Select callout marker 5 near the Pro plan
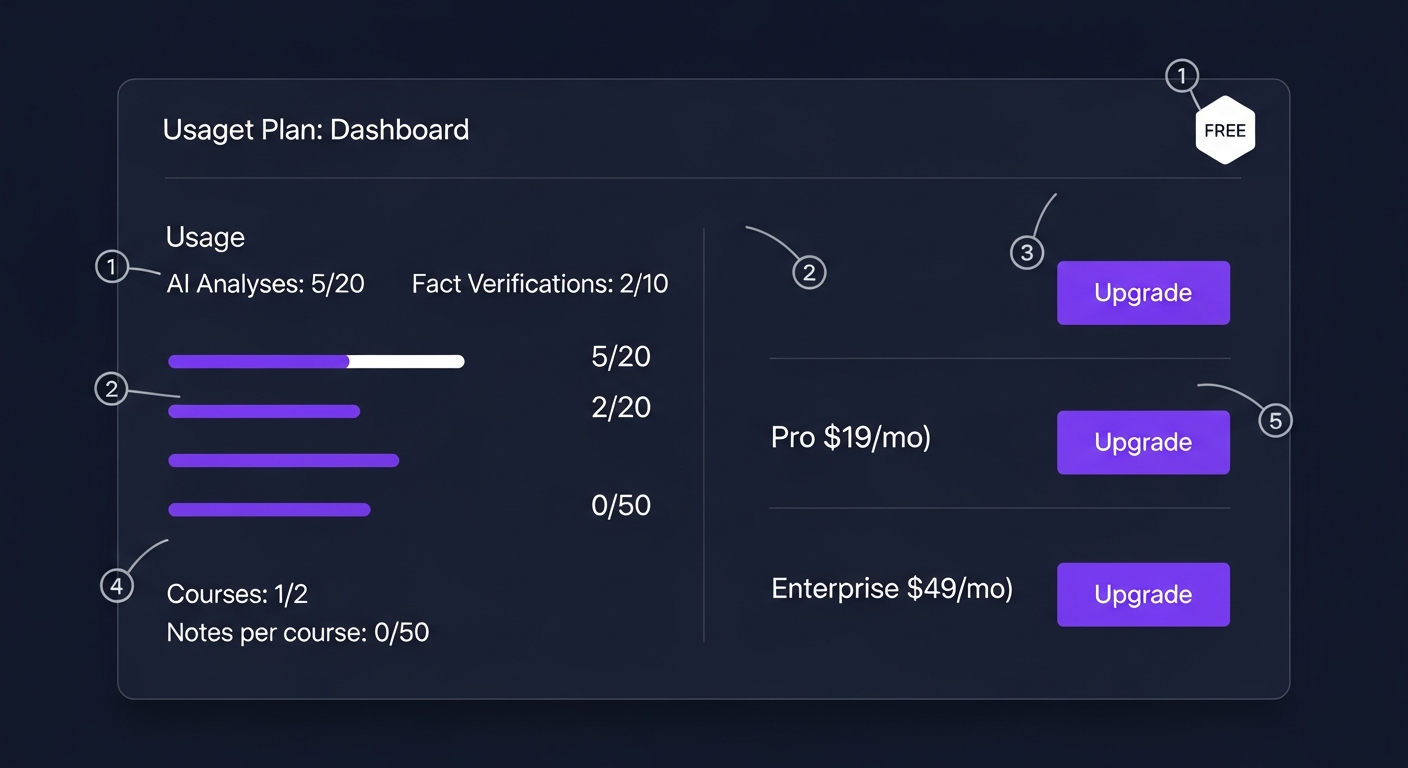This screenshot has height=768, width=1408. pos(1276,420)
